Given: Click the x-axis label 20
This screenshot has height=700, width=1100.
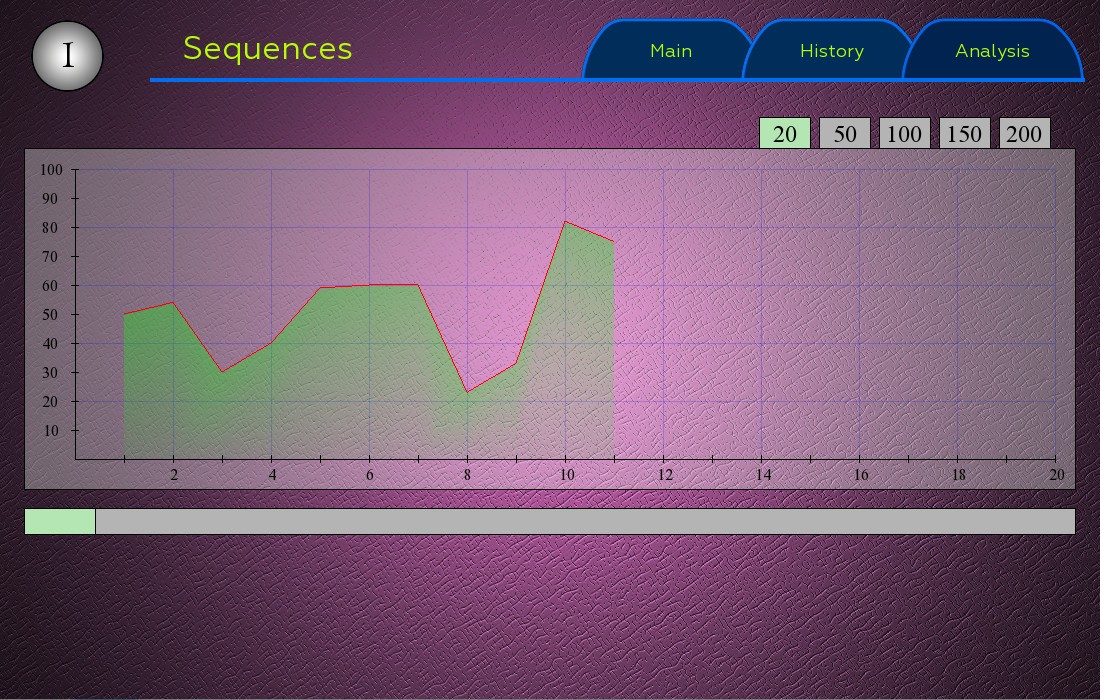Looking at the screenshot, I should [1056, 475].
